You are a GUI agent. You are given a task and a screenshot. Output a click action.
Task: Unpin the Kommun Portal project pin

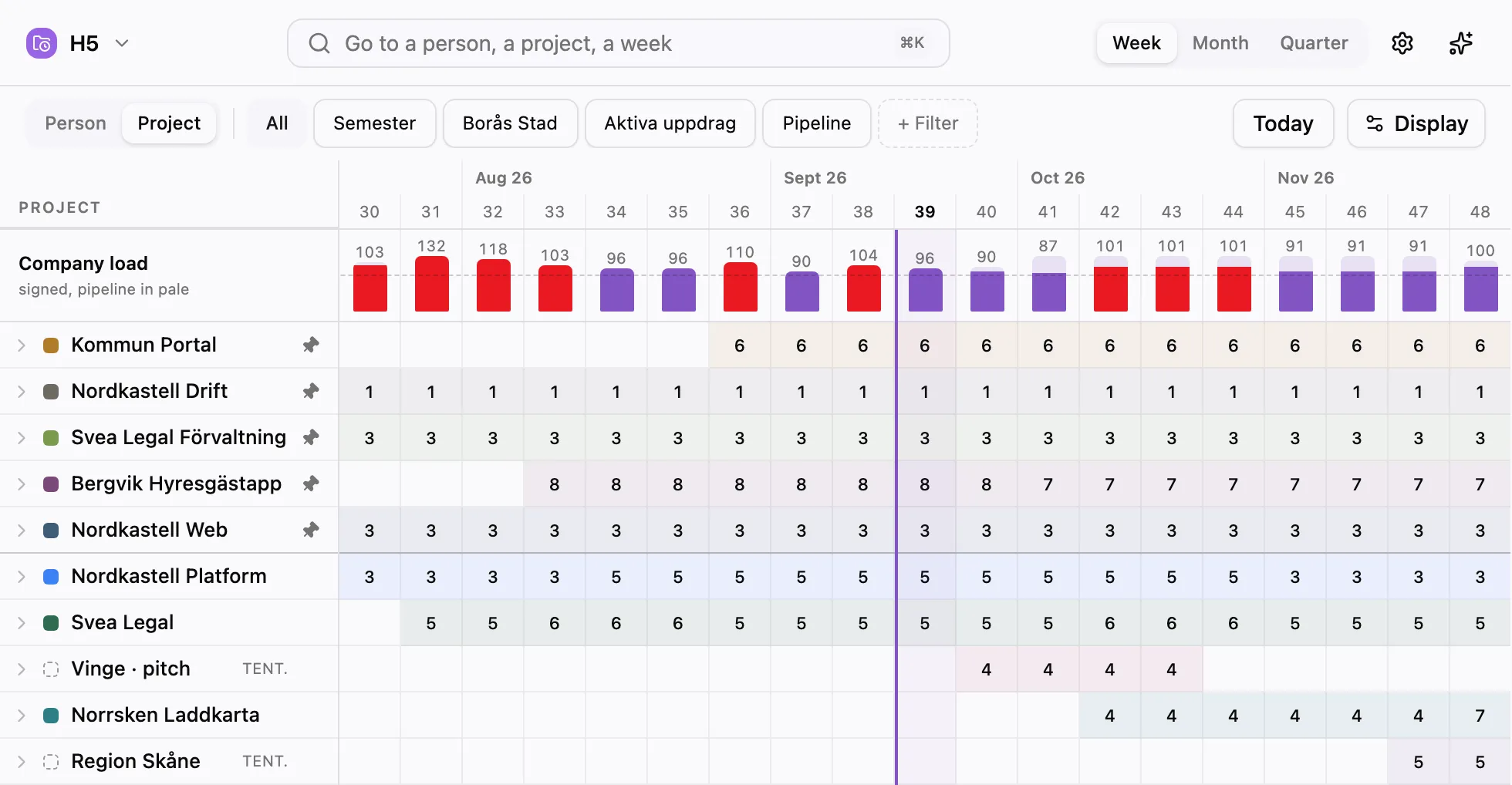[311, 345]
